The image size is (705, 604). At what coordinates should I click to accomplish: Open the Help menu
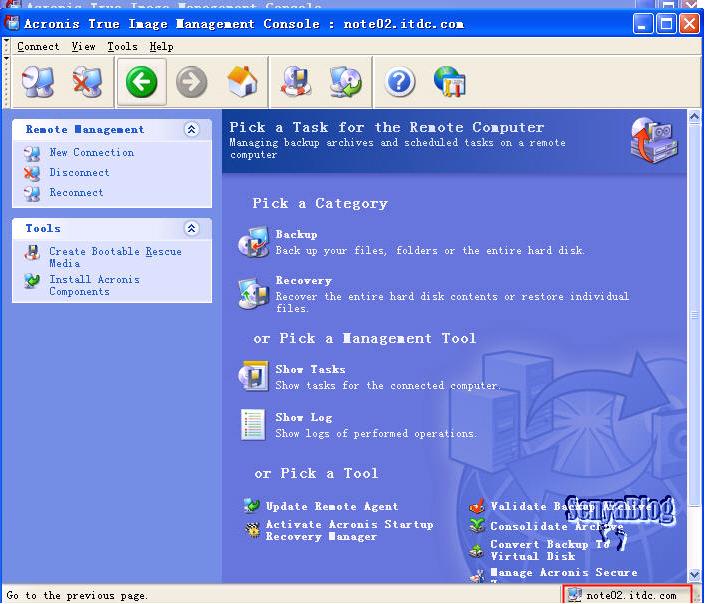[x=161, y=46]
